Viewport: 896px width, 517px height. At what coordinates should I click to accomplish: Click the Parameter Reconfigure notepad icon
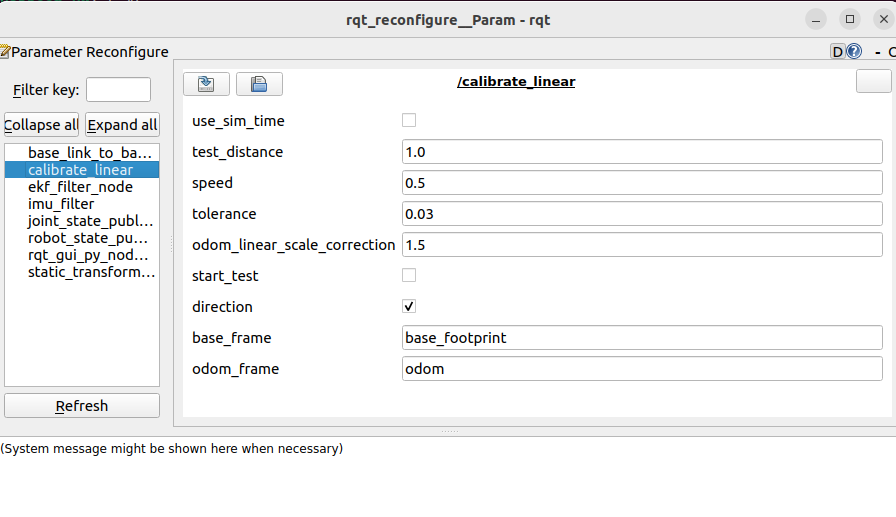pos(5,52)
